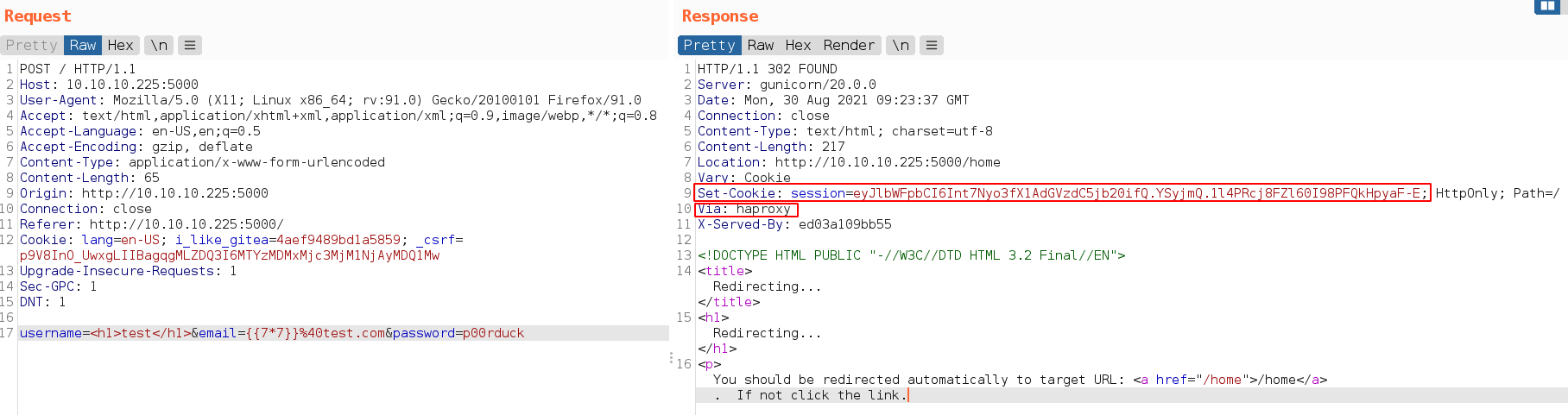Switch the Request view to Pretty

[31, 46]
